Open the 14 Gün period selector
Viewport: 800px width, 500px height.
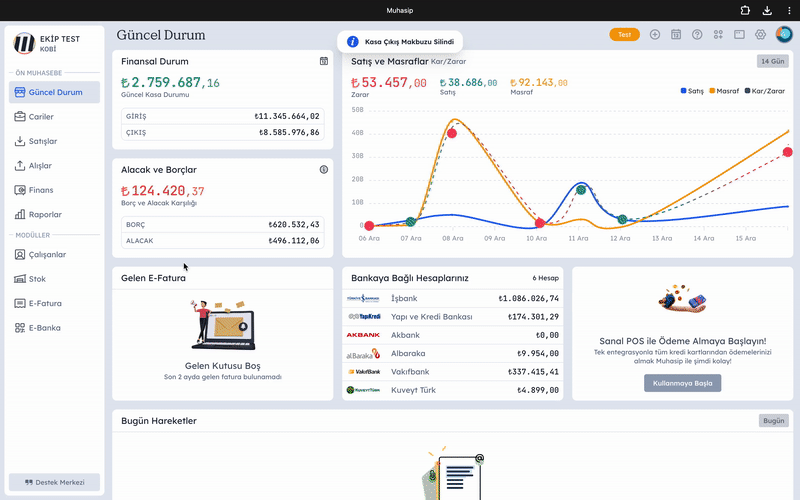(x=774, y=61)
